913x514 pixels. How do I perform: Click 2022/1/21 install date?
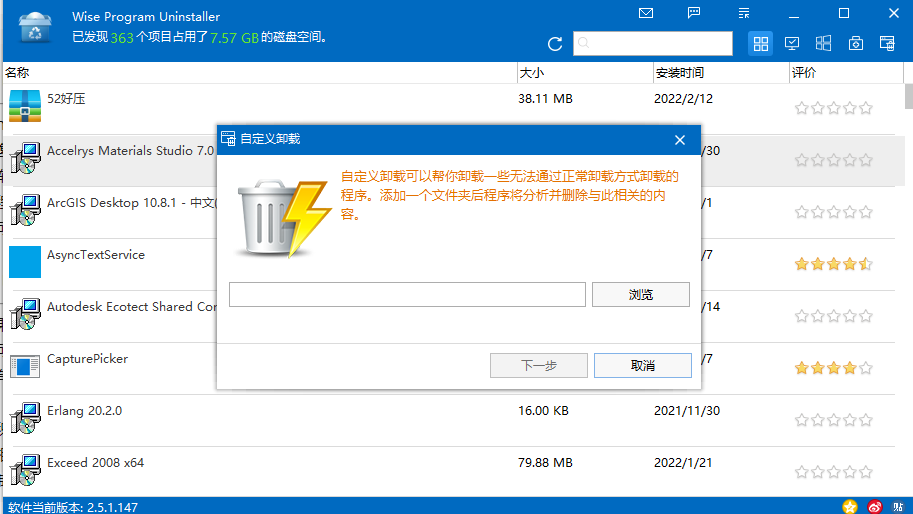pyautogui.click(x=683, y=463)
